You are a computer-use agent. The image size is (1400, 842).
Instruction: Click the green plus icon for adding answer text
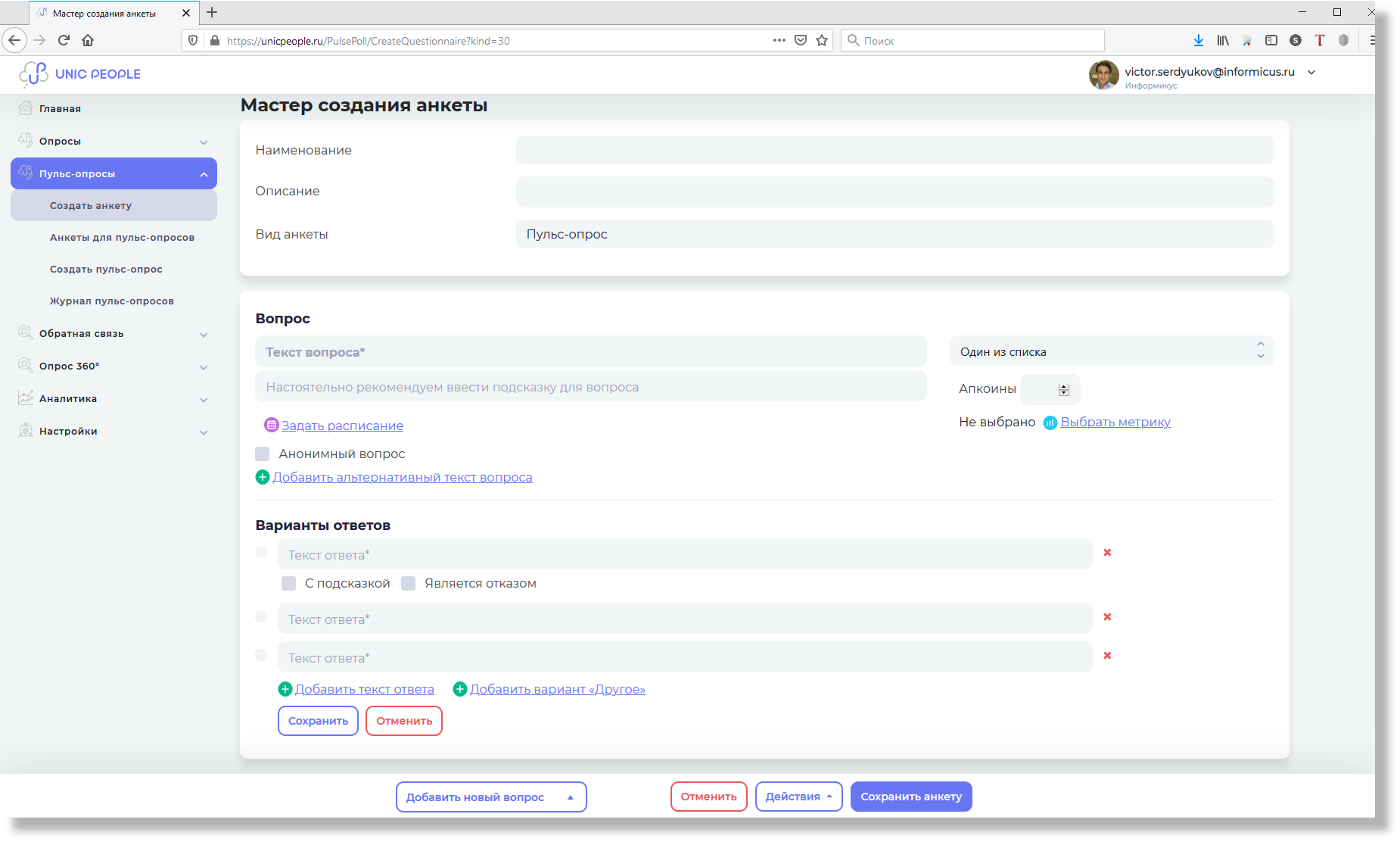coord(285,689)
